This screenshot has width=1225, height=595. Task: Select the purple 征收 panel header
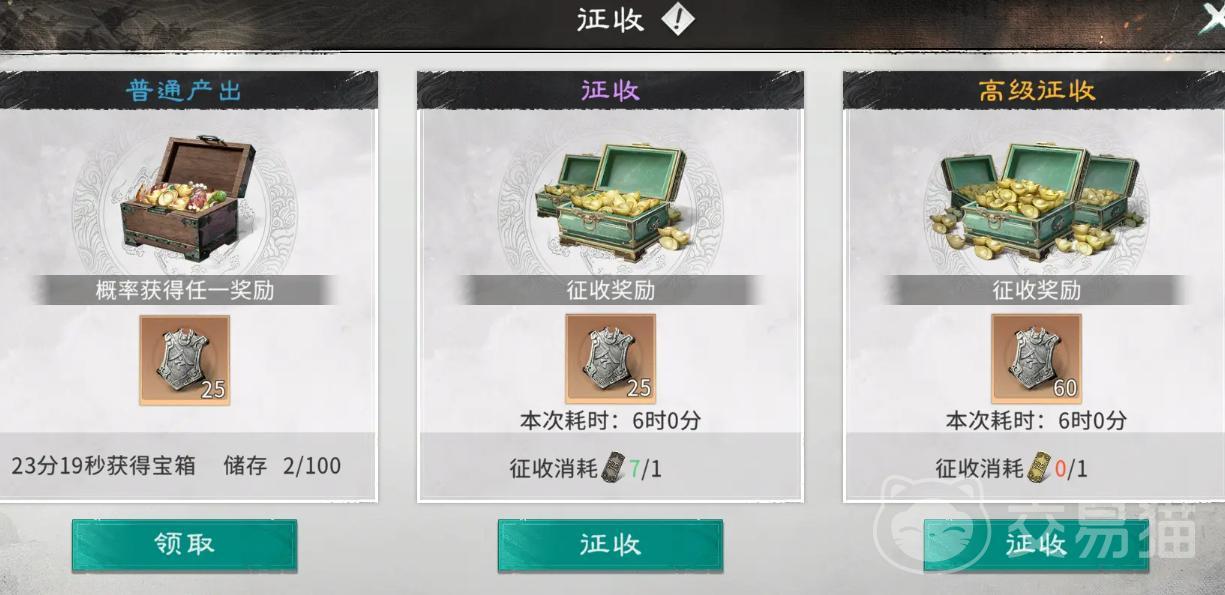(x=611, y=91)
